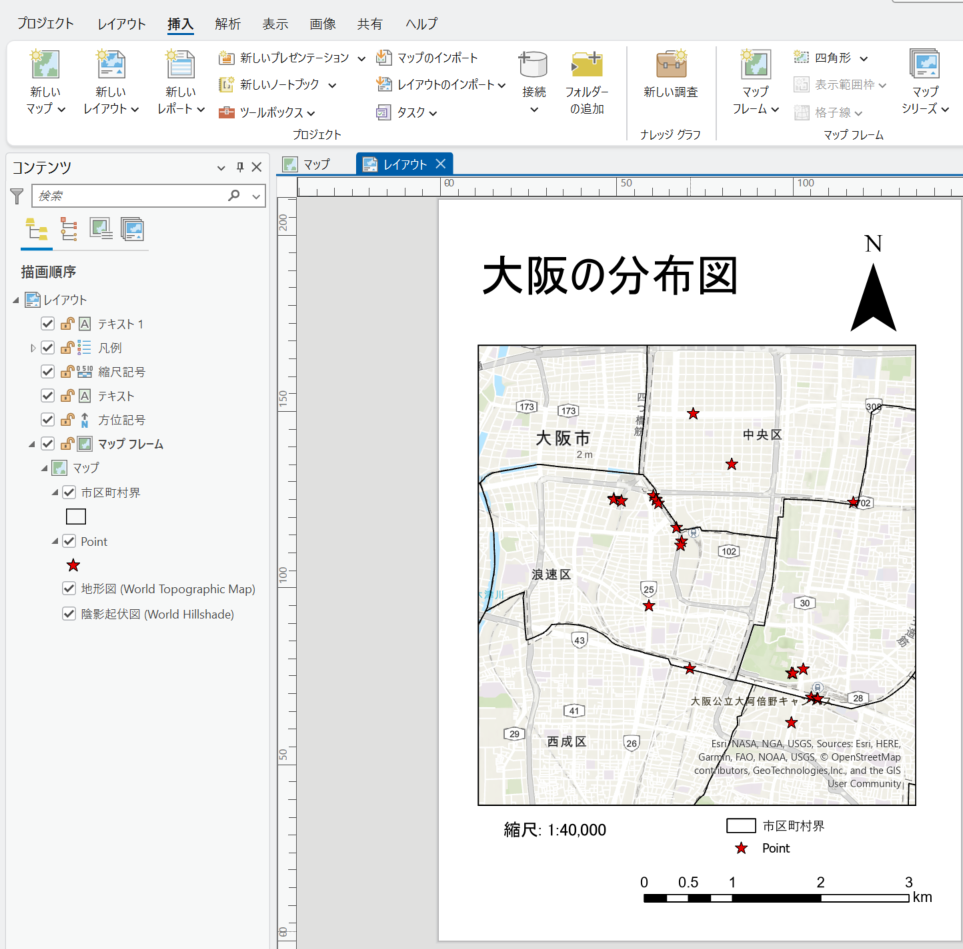Open the 解析 ribbon tab

click(x=228, y=24)
